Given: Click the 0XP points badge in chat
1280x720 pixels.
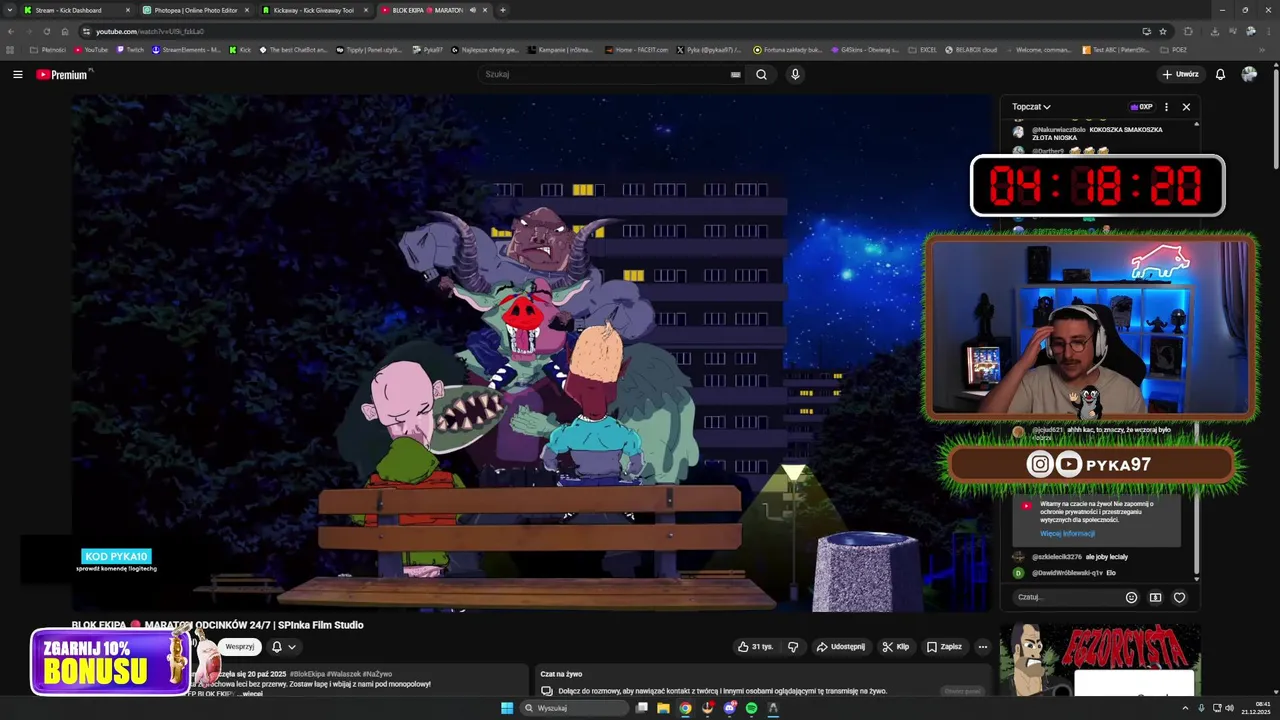Looking at the screenshot, I should pos(1141,106).
